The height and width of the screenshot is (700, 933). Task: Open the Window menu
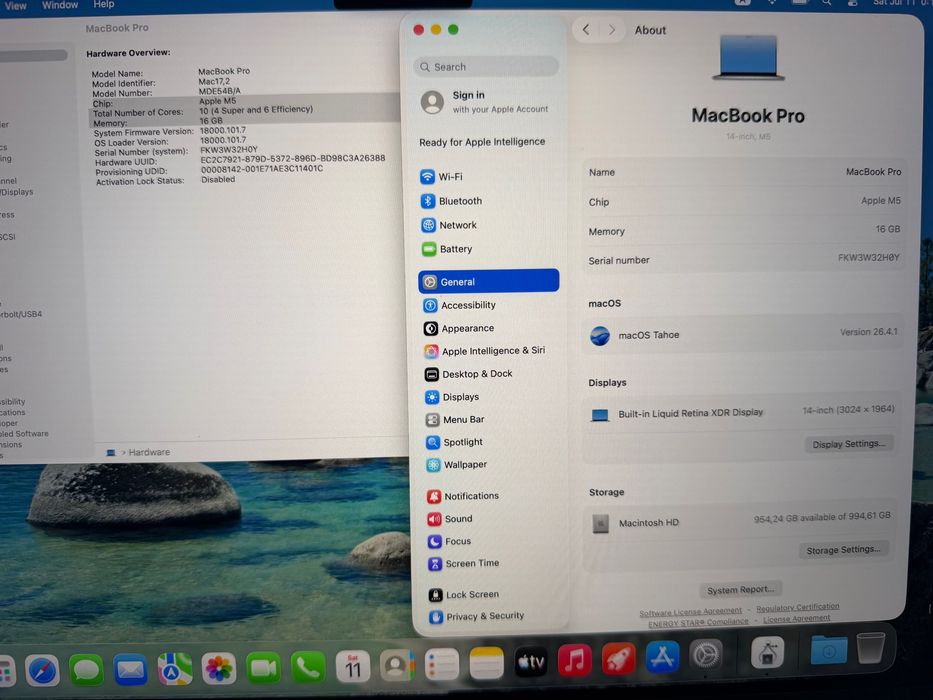click(60, 5)
